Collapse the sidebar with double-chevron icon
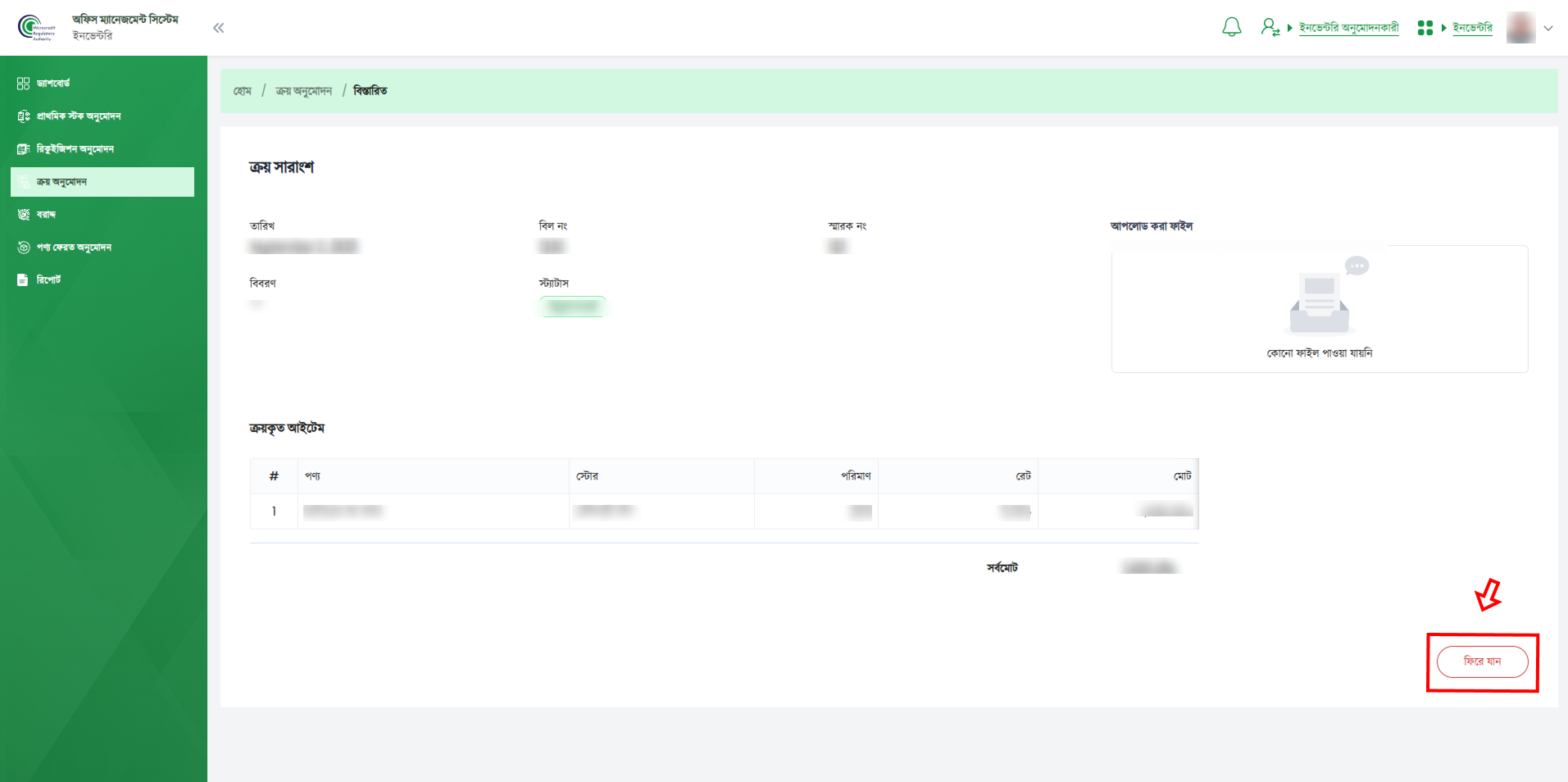Image resolution: width=1568 pixels, height=782 pixels. click(218, 28)
